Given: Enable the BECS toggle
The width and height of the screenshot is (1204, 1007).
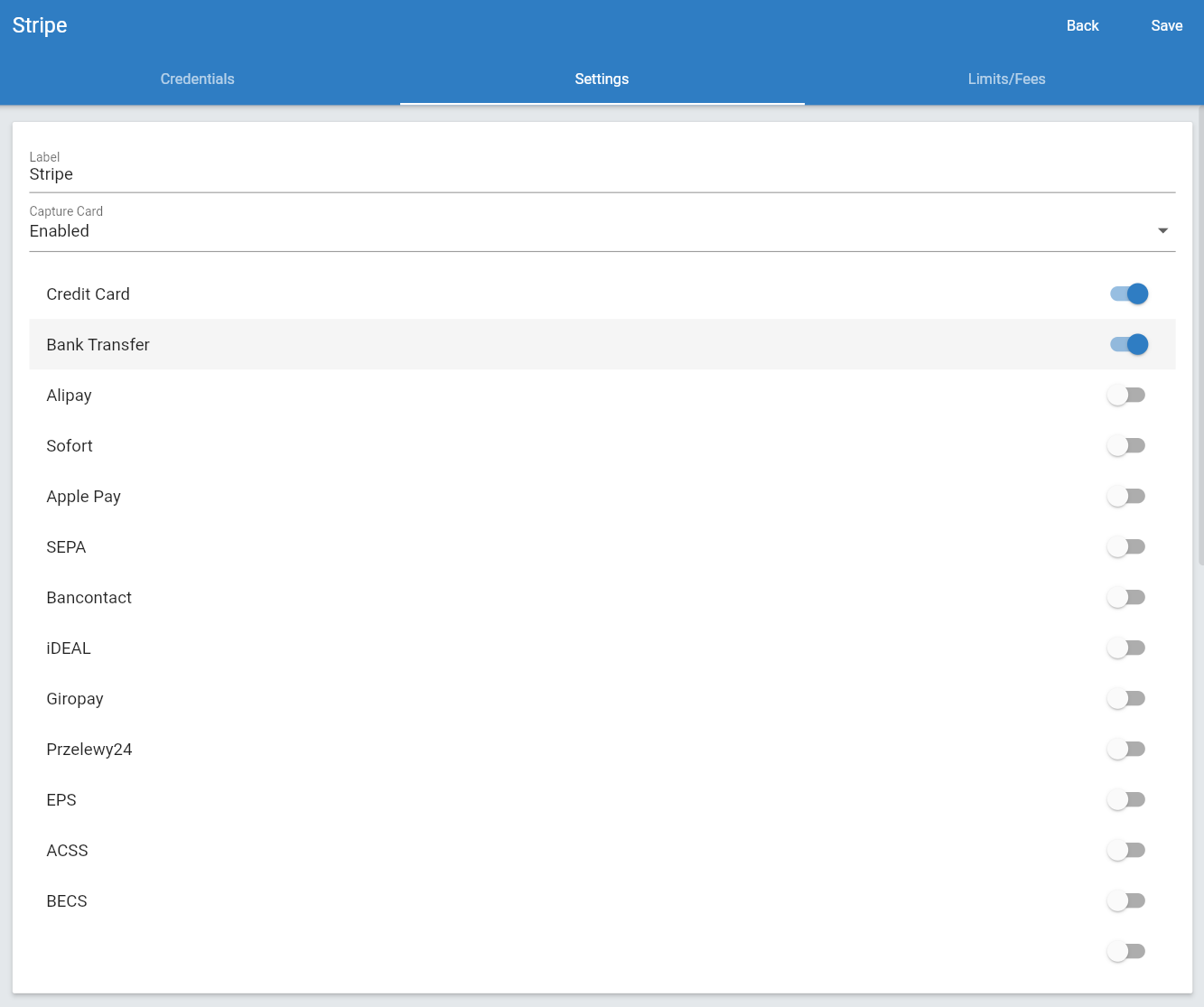Looking at the screenshot, I should (1126, 900).
